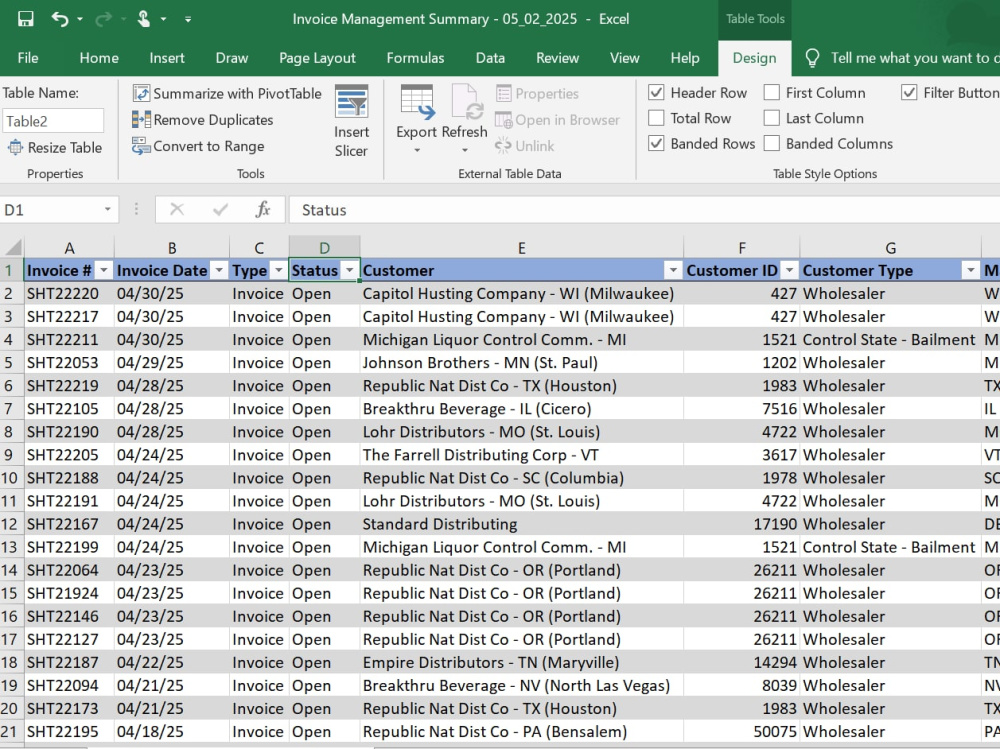
Task: Enable the Total Row checkbox
Action: pyautogui.click(x=656, y=118)
